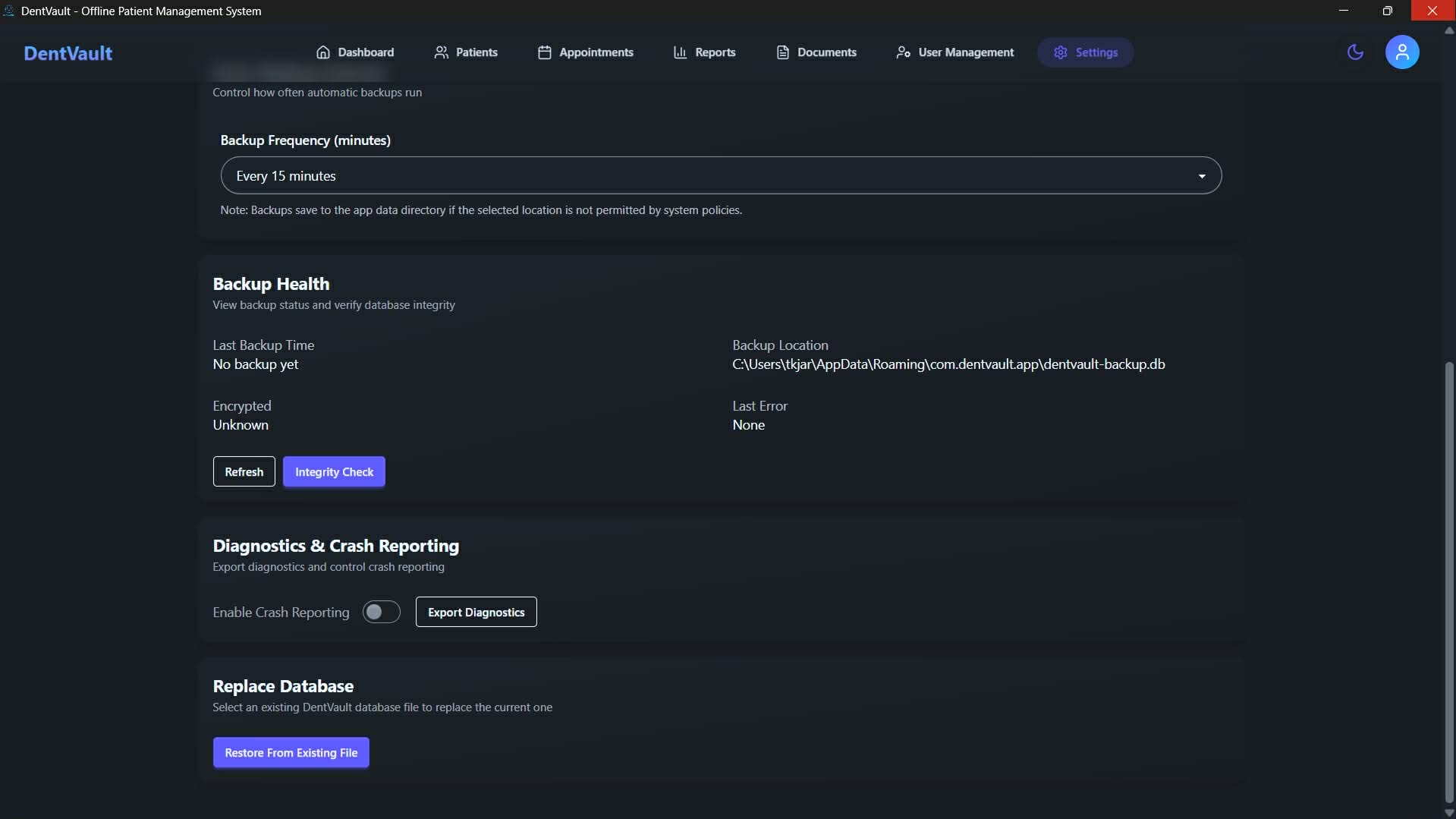Toggle dark mode with the moon icon
Viewport: 1456px width, 819px height.
click(1356, 52)
